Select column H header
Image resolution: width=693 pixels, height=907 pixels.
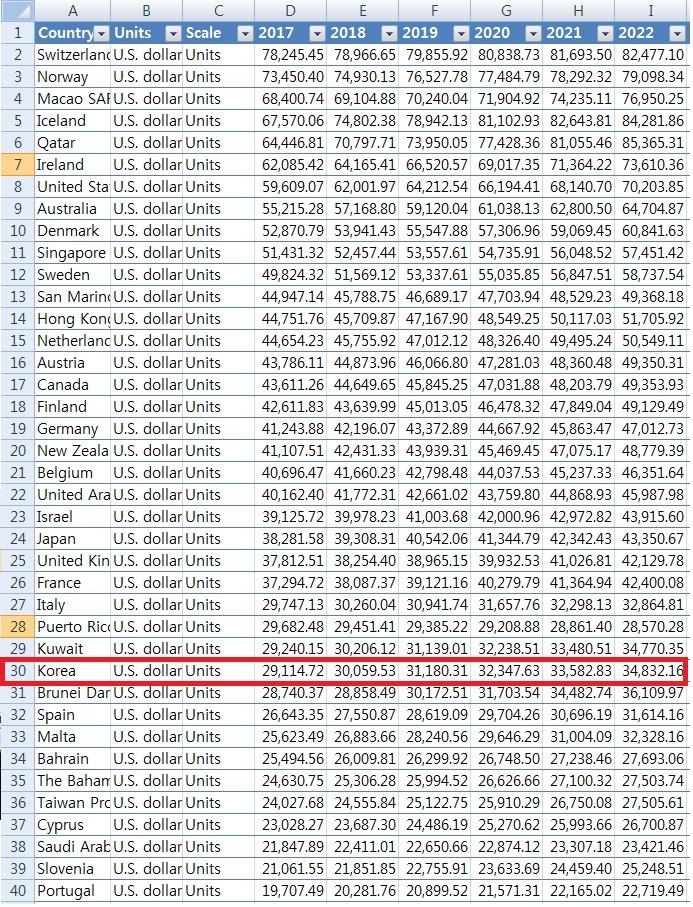pyautogui.click(x=578, y=10)
